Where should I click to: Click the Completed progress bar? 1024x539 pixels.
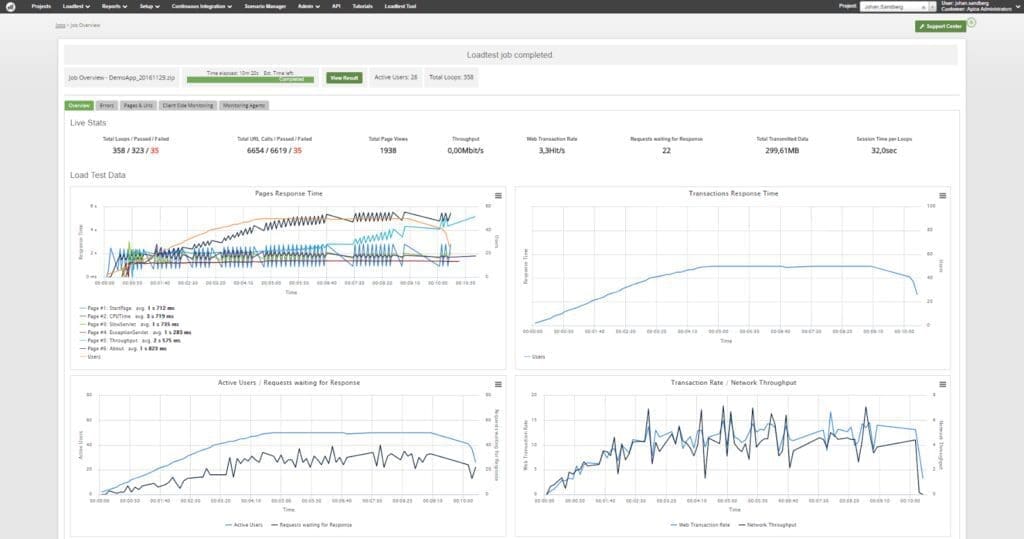264,79
